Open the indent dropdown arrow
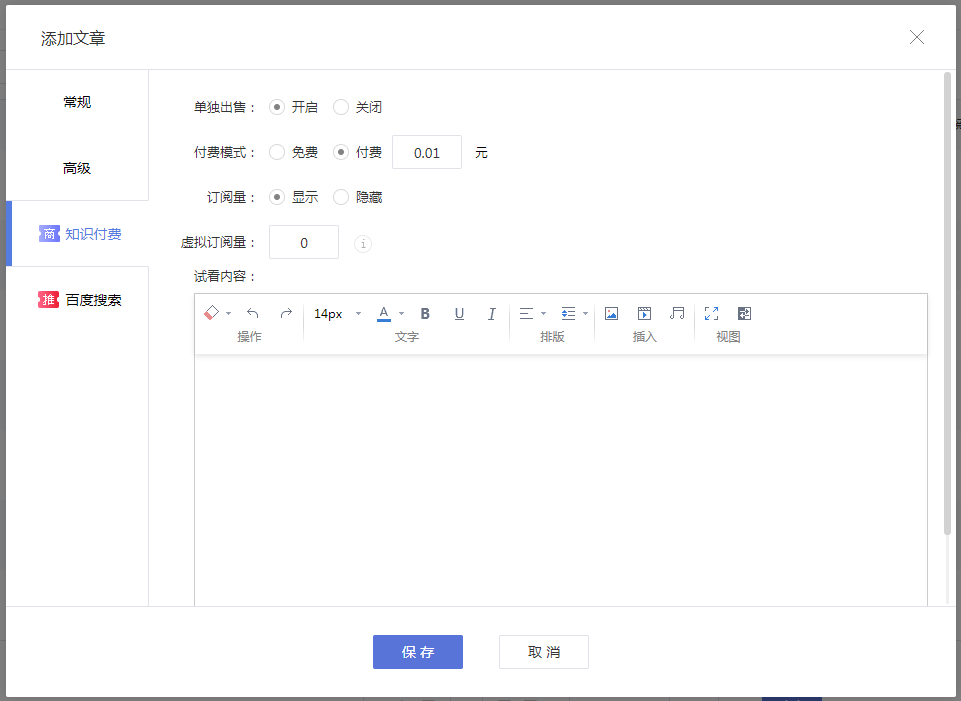The height and width of the screenshot is (701, 961). coord(585,314)
